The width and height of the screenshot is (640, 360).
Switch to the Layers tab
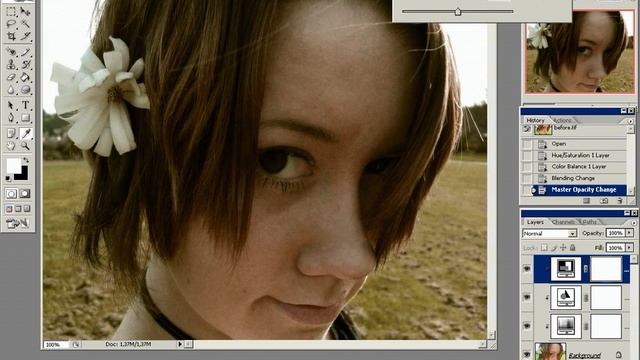(x=535, y=222)
